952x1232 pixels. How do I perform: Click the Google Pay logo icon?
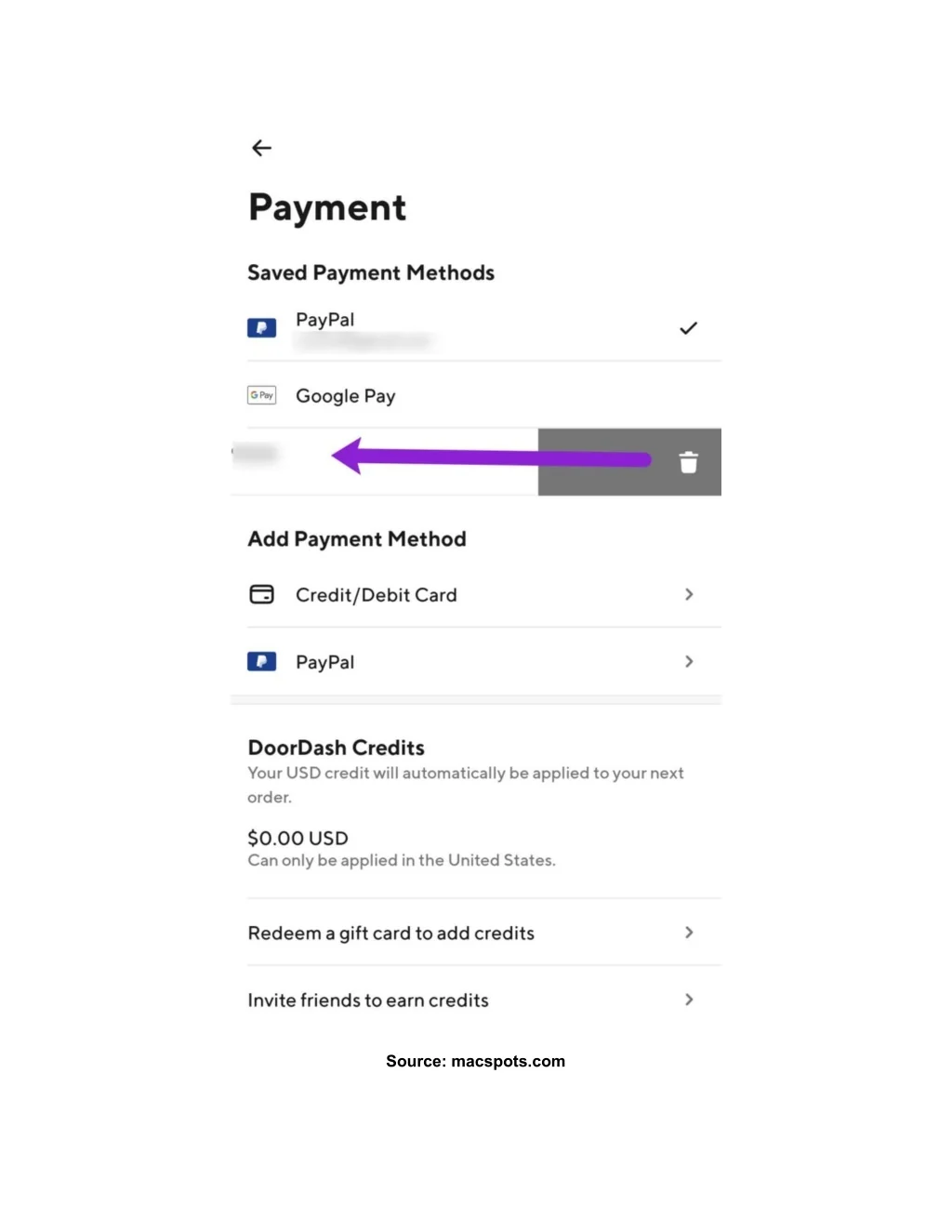261,395
